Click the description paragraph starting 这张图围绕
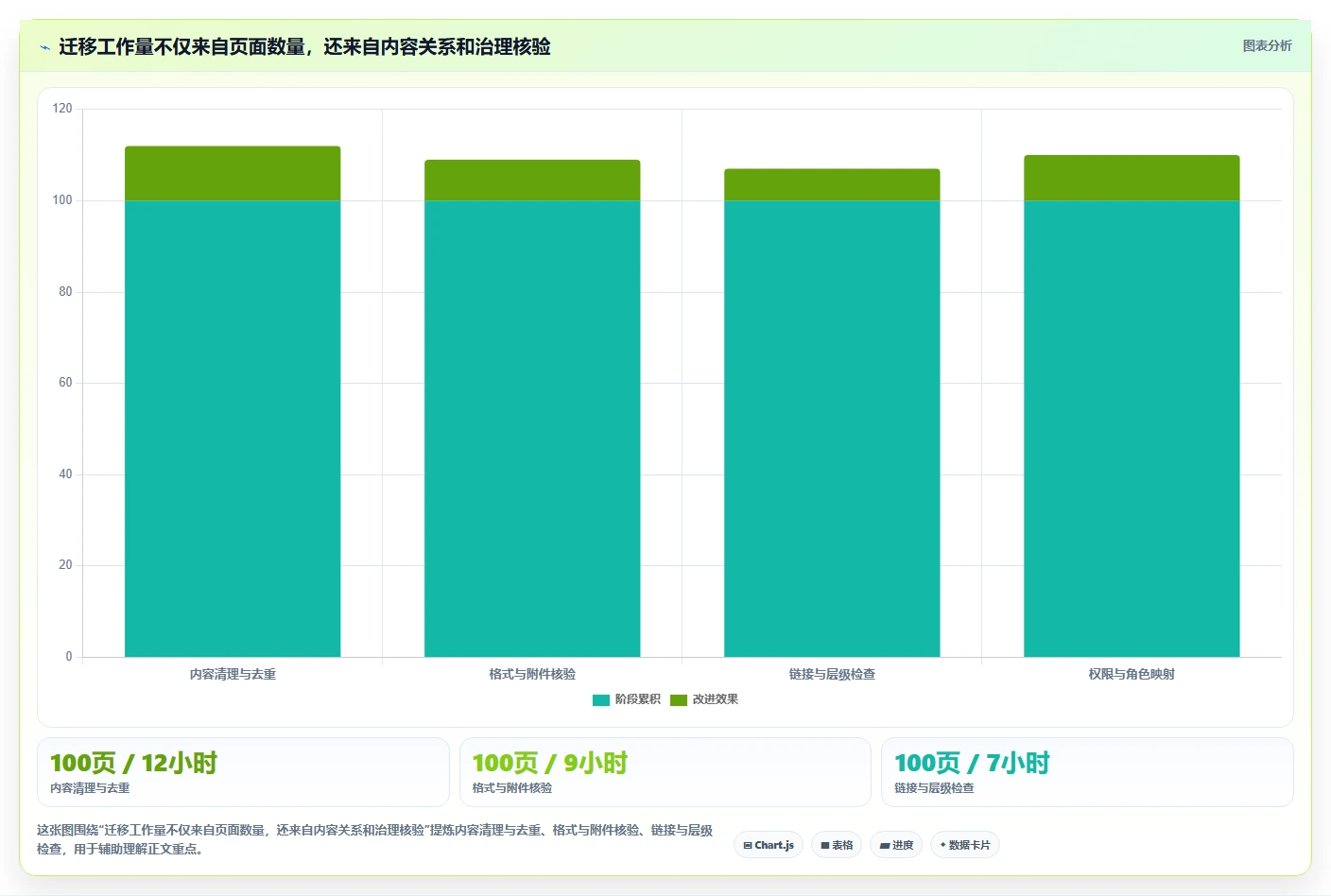This screenshot has width=1331, height=896. click(x=375, y=839)
